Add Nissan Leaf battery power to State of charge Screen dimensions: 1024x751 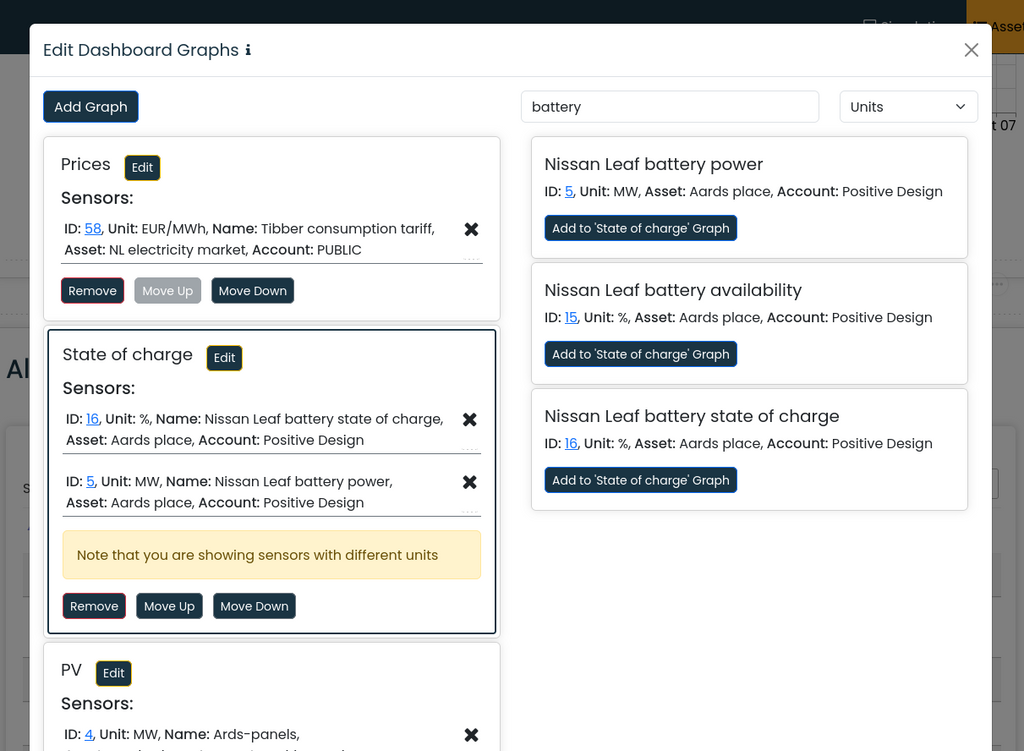(640, 227)
